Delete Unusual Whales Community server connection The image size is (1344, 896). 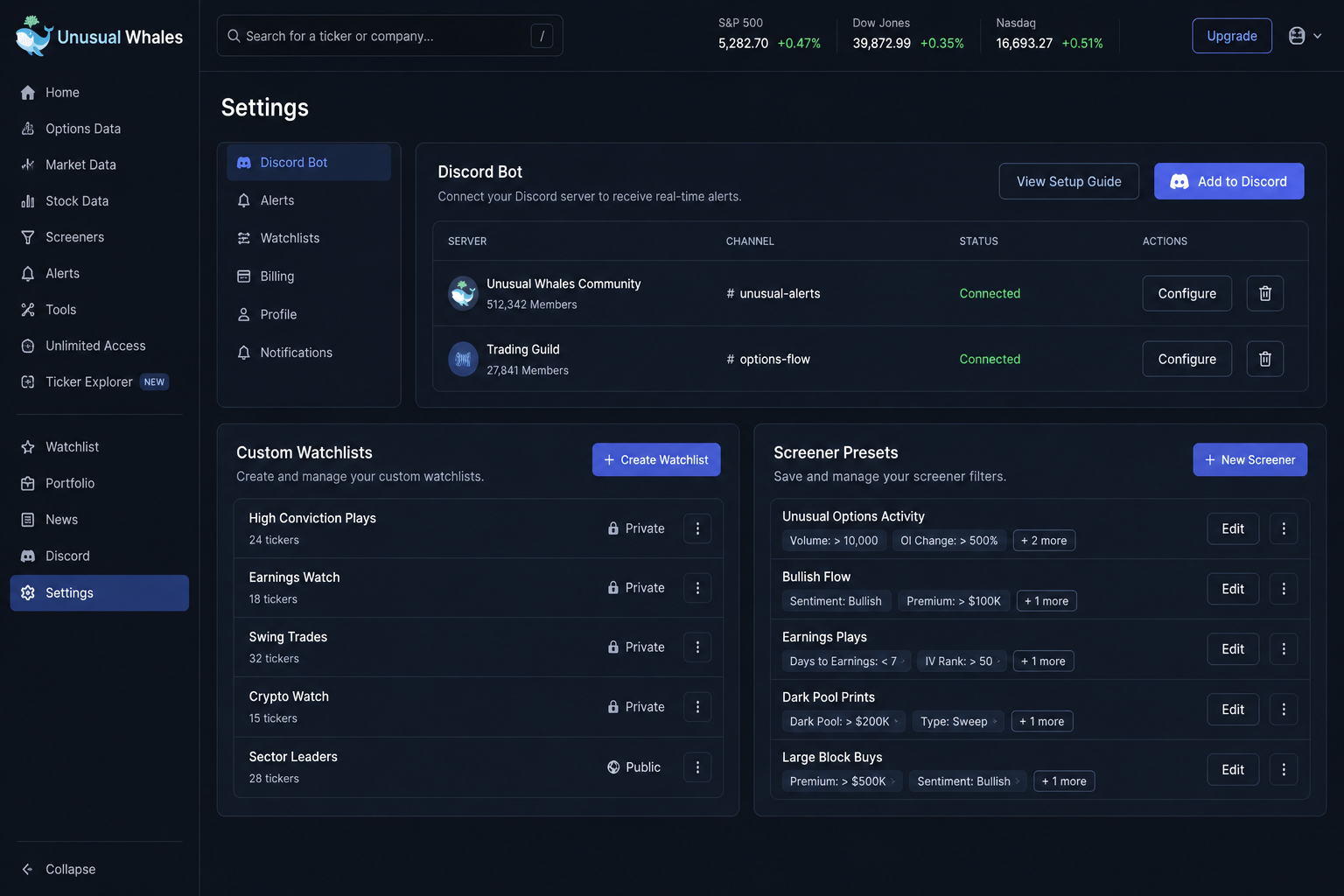tap(1264, 293)
